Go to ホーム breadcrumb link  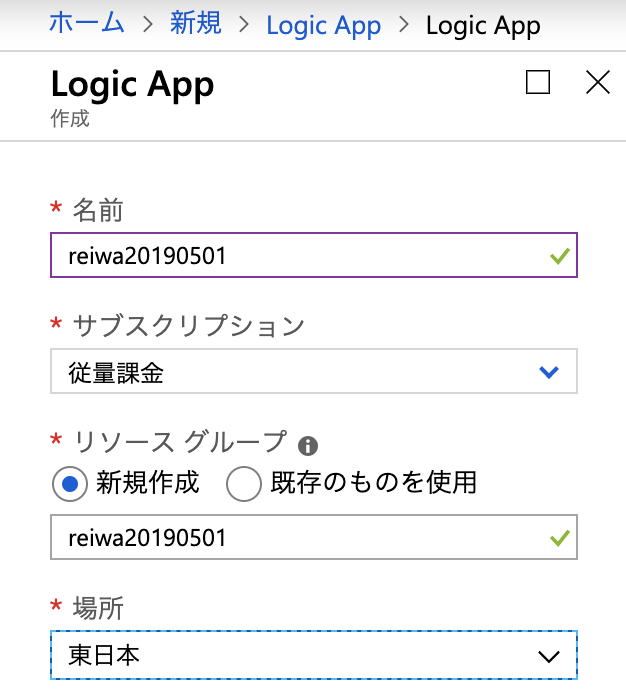coord(86,24)
